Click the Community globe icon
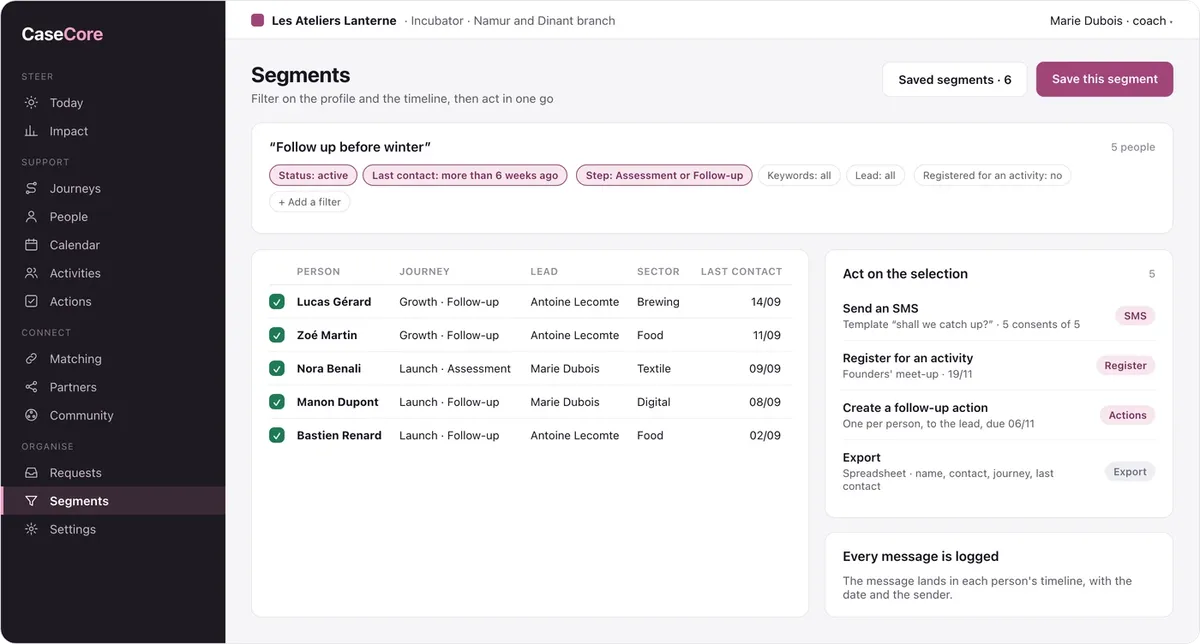Screen dimensions: 1200x644 pos(31,415)
